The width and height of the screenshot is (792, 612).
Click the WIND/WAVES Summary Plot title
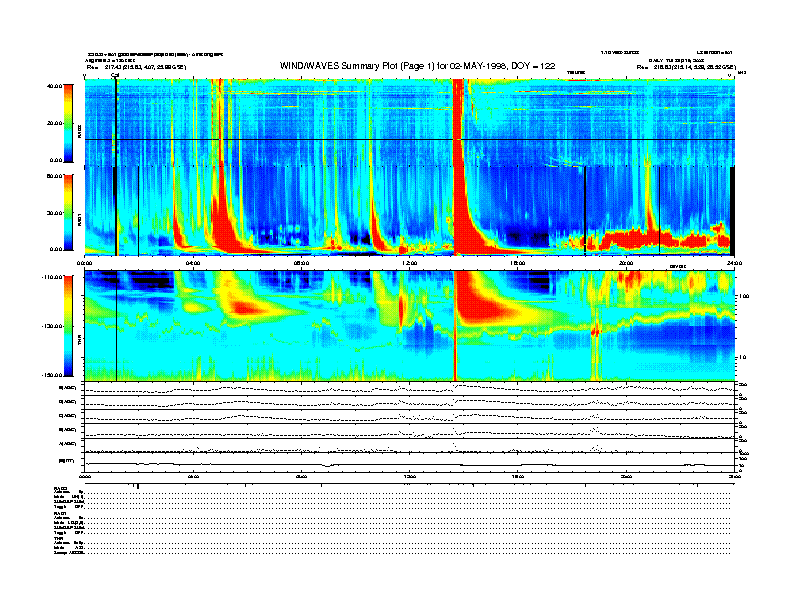point(417,66)
